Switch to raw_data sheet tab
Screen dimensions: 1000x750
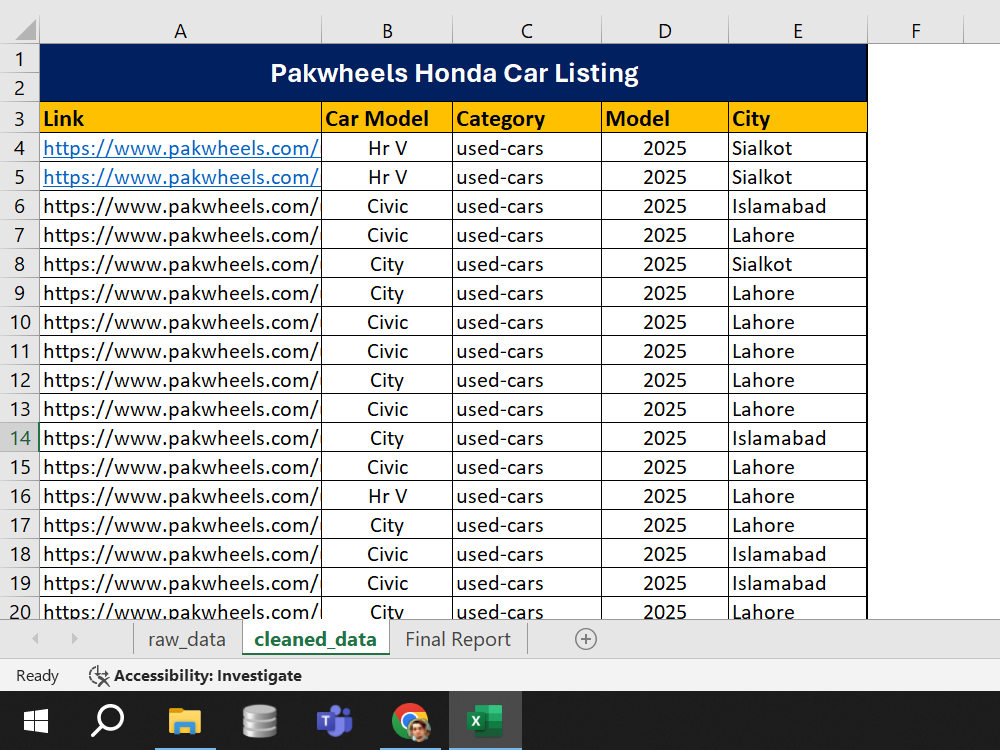pyautogui.click(x=187, y=639)
